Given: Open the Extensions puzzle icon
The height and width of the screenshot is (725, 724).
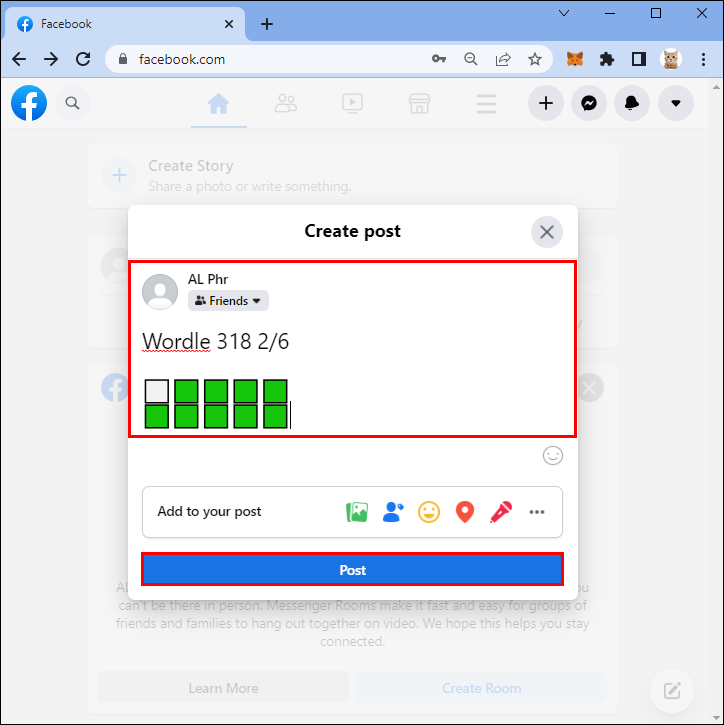Looking at the screenshot, I should (607, 59).
